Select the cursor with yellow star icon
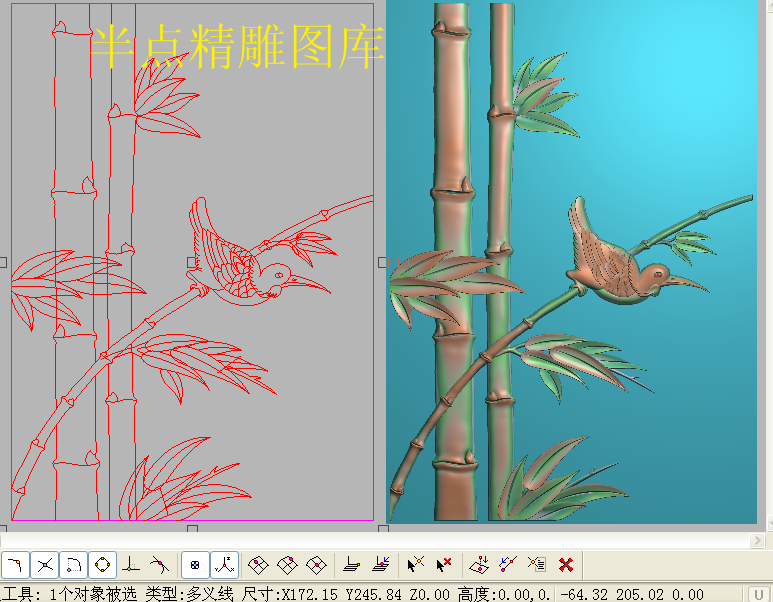773x602 pixels. coord(416,565)
